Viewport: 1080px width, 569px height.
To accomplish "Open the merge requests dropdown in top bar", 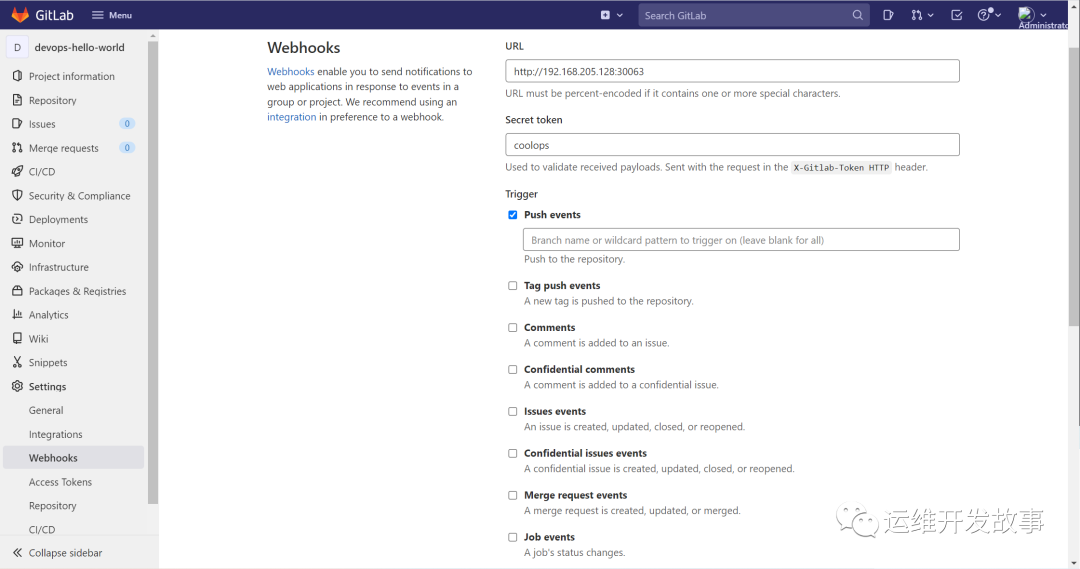I will (922, 15).
